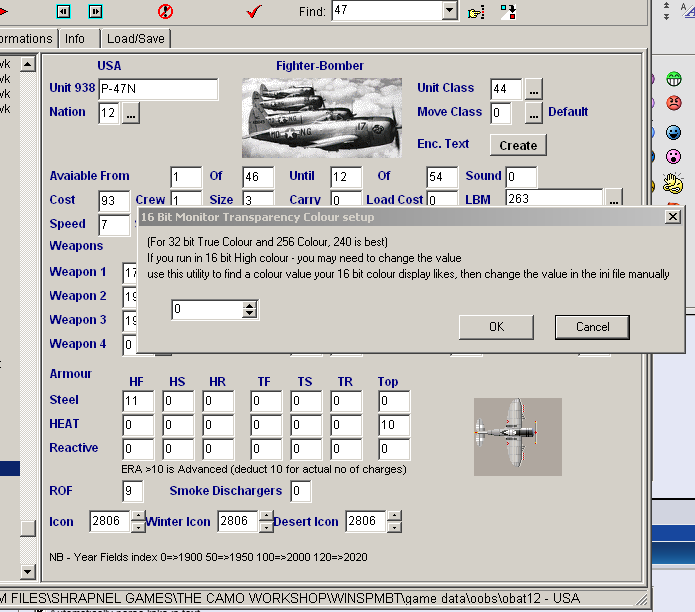695x612 pixels.
Task: Increase the Icon number spinner
Action: 139,517
